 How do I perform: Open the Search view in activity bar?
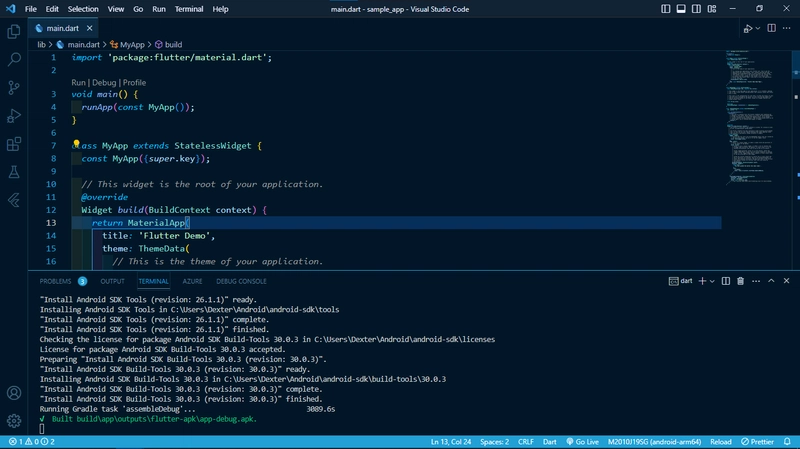point(14,60)
